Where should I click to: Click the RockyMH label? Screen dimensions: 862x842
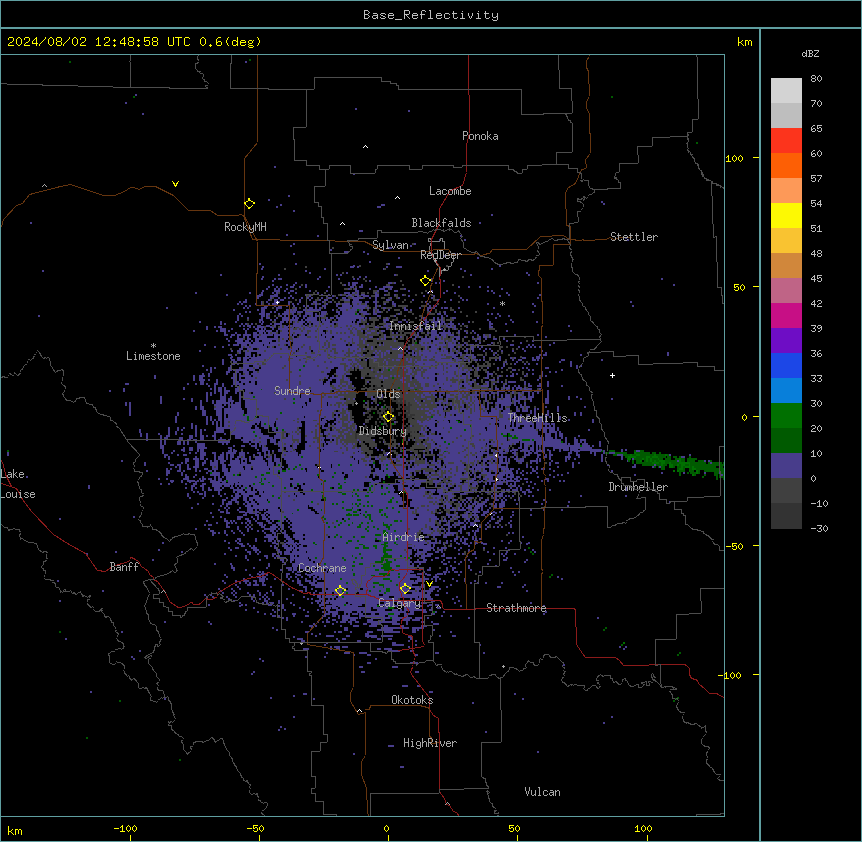245,227
